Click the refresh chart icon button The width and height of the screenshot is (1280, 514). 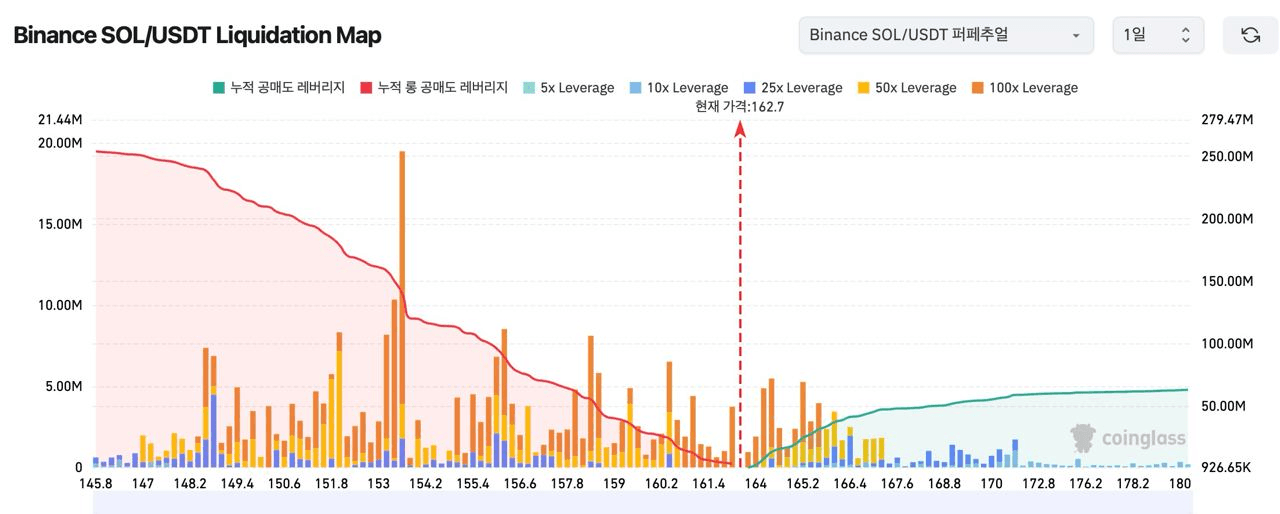(x=1250, y=35)
